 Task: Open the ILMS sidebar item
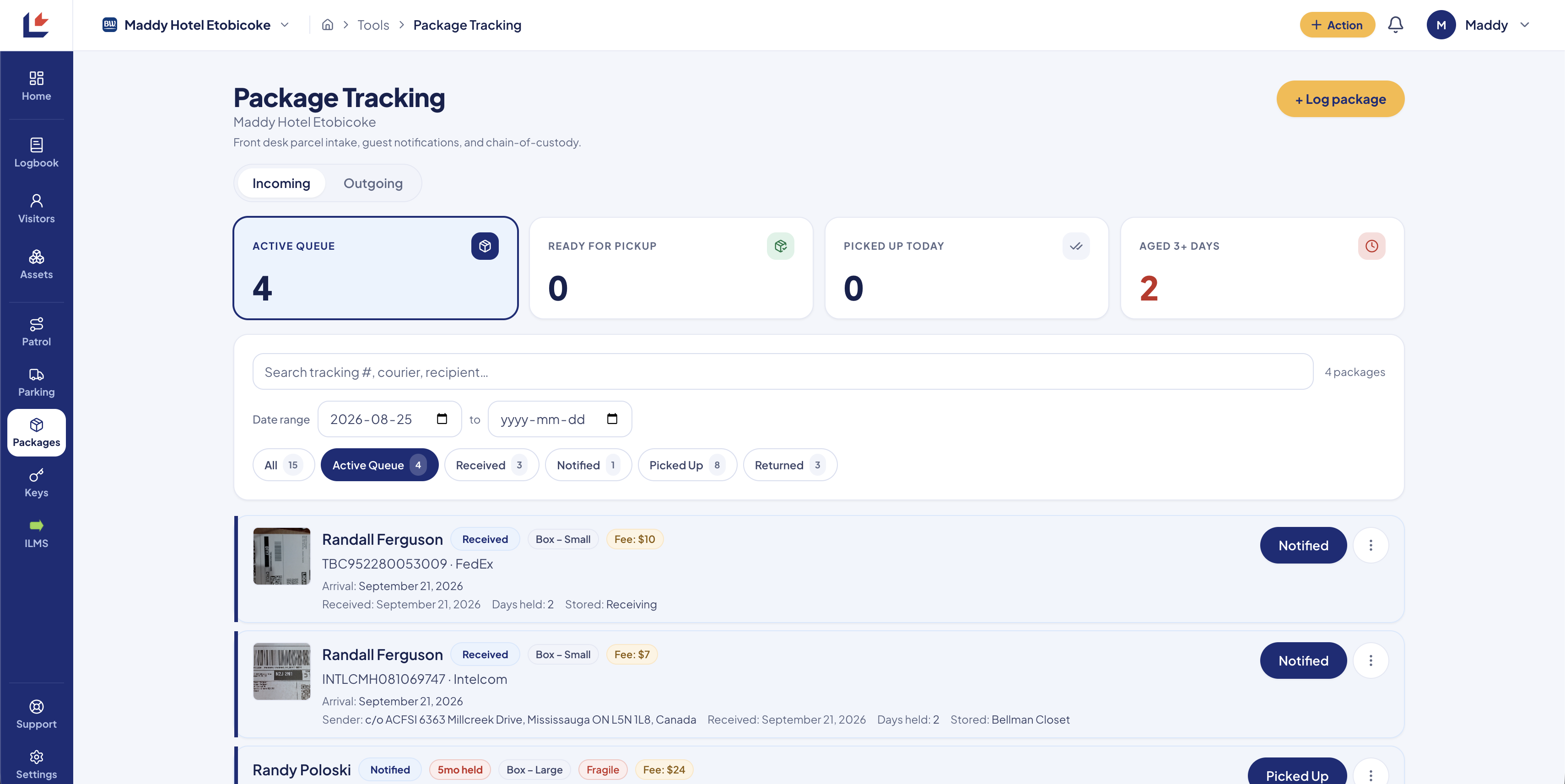[x=37, y=533]
